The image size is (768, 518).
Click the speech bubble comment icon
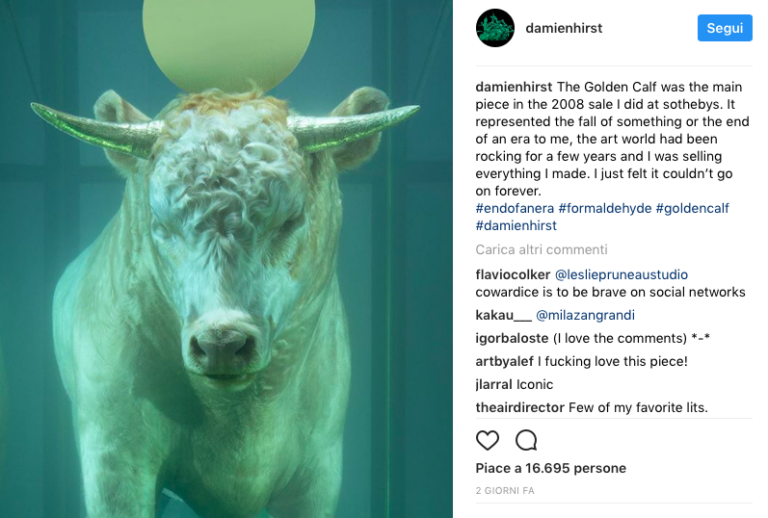526,440
